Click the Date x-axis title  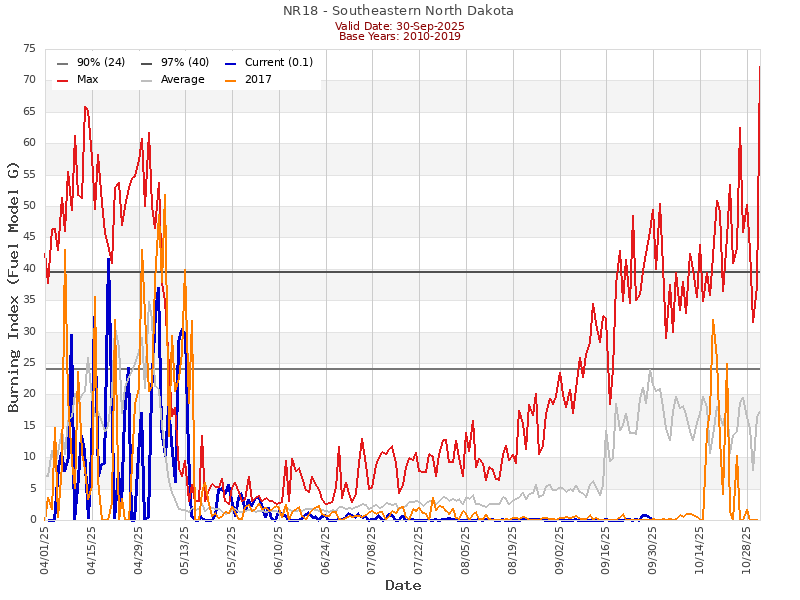pyautogui.click(x=403, y=585)
